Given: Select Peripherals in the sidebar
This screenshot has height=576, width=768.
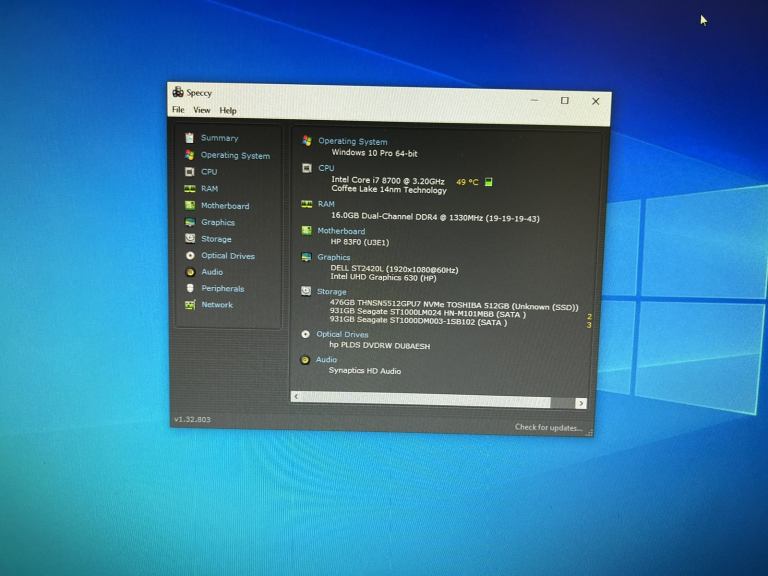Looking at the screenshot, I should click(x=222, y=289).
